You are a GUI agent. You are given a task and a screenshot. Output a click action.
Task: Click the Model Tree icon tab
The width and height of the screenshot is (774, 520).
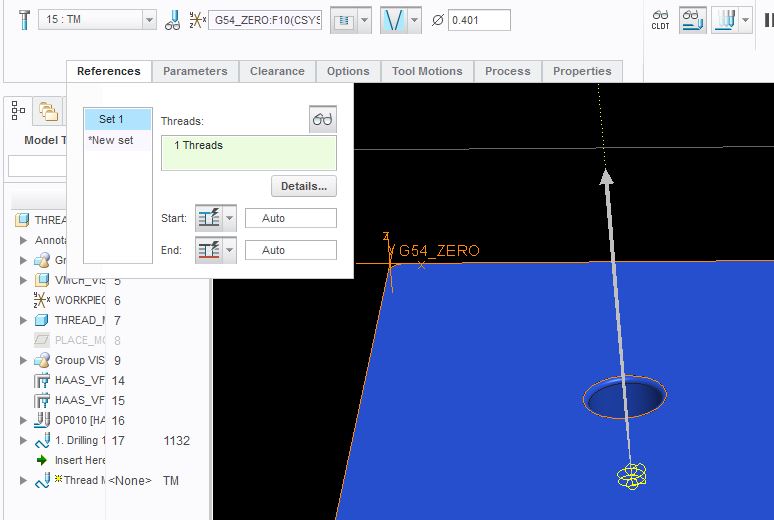coord(18,111)
